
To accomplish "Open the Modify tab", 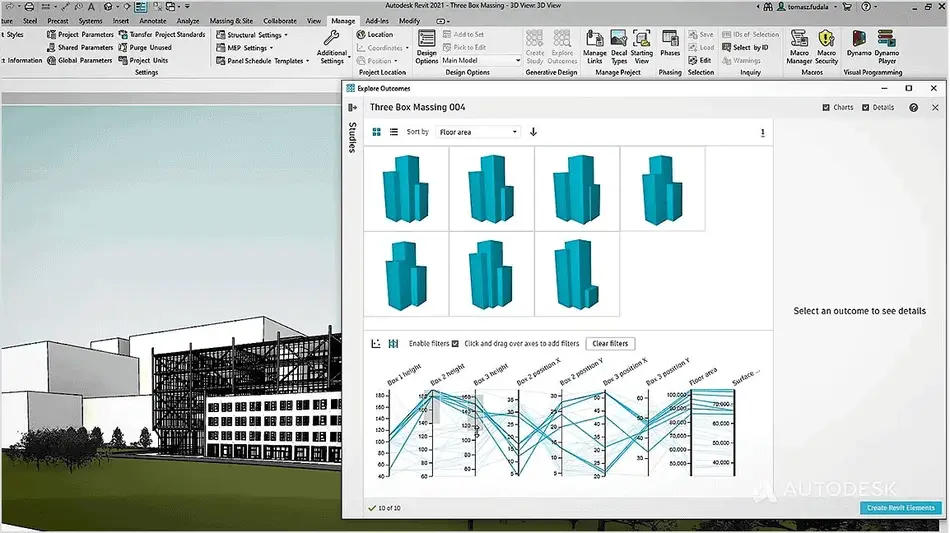I will point(410,21).
